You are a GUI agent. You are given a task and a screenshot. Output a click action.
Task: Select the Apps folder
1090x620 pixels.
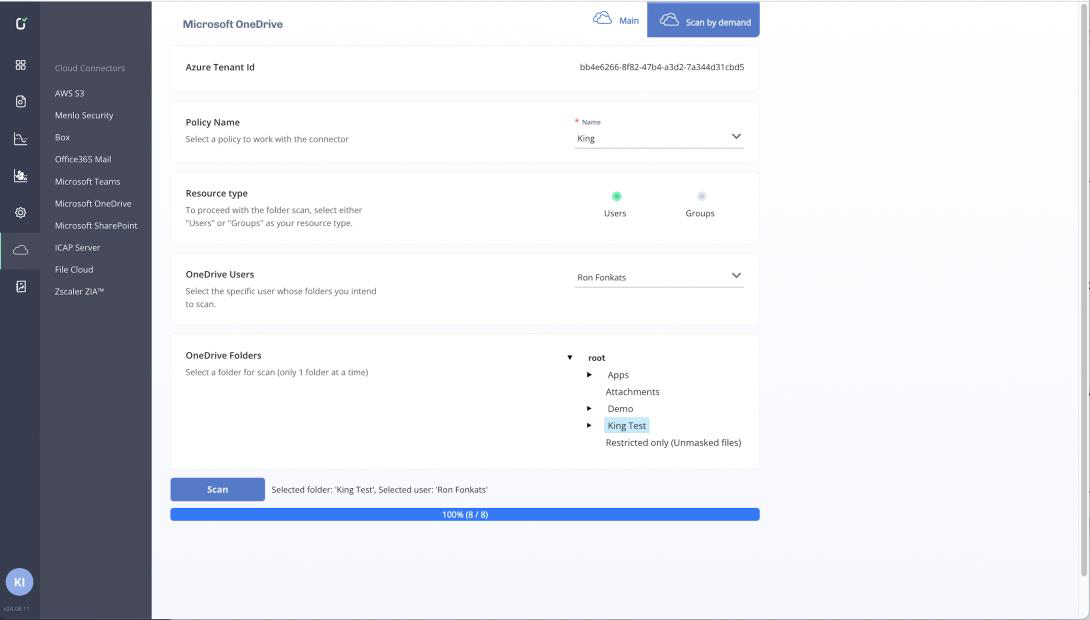coord(618,375)
